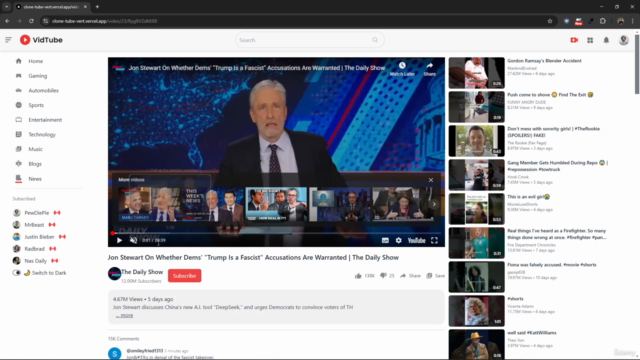
Task: Open Real things I've heard as Firefighter video
Action: pos(476,243)
